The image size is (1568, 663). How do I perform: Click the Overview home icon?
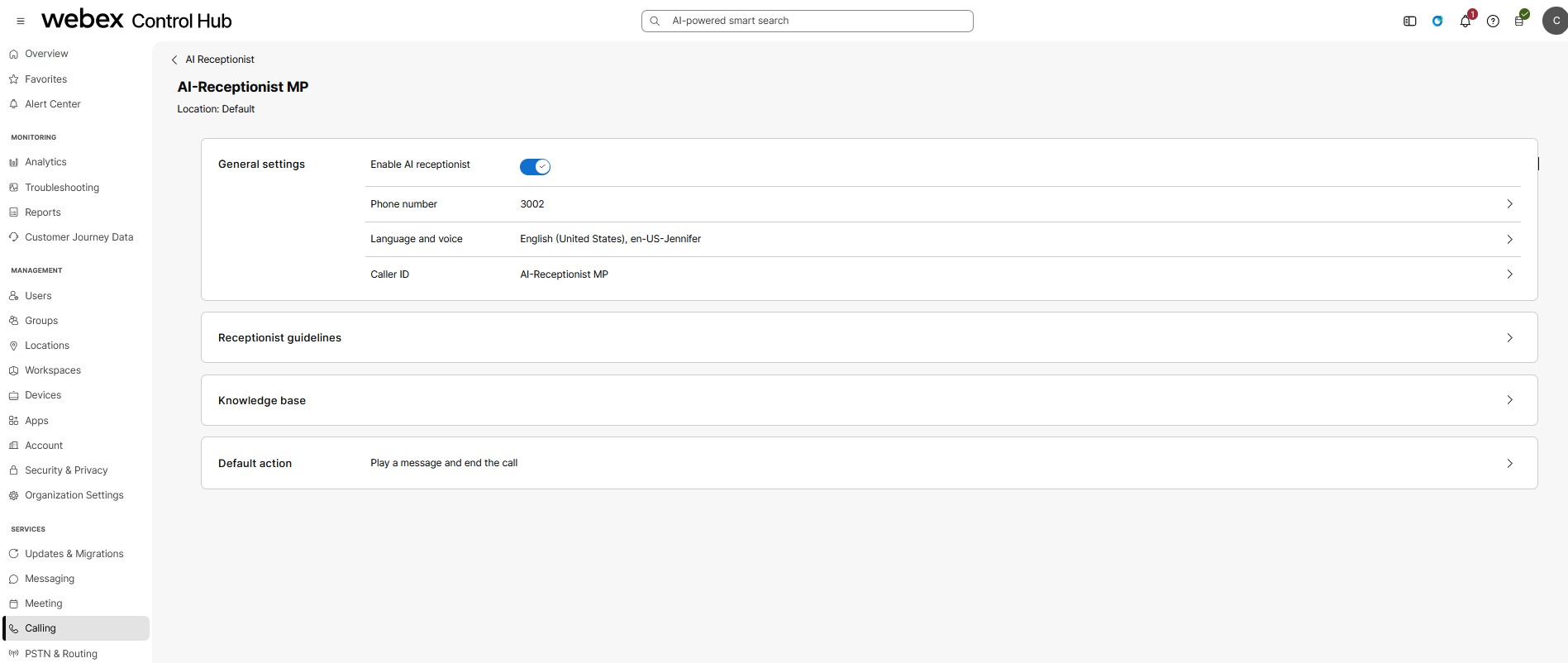tap(13, 54)
